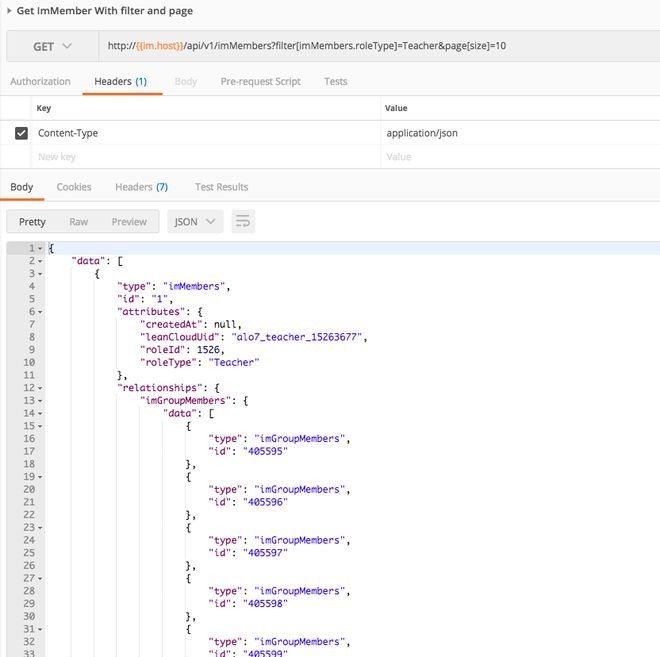This screenshot has height=657, width=660.
Task: Click the id value "405595"
Action: coord(266,452)
